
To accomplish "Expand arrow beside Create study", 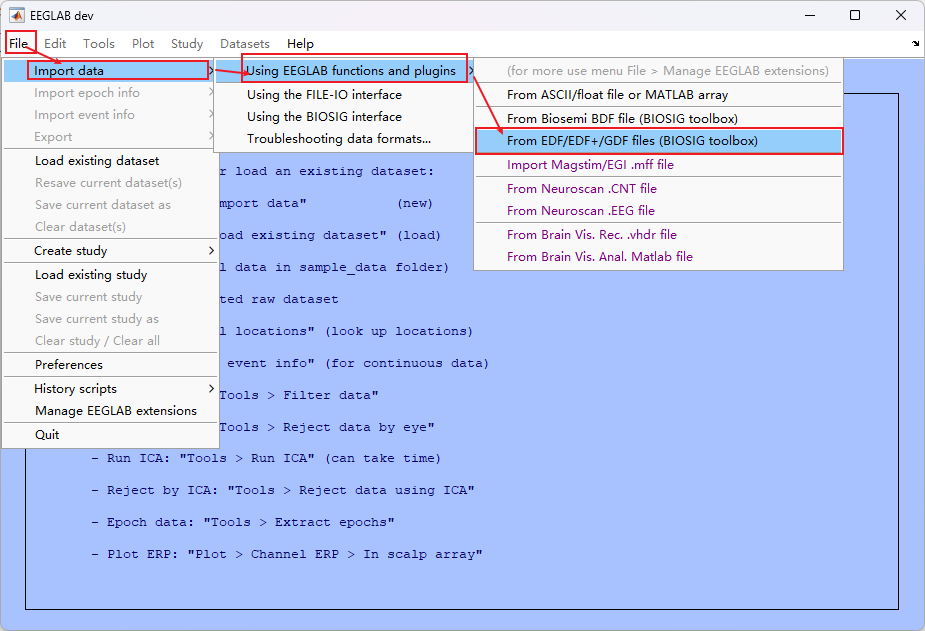I will point(211,251).
